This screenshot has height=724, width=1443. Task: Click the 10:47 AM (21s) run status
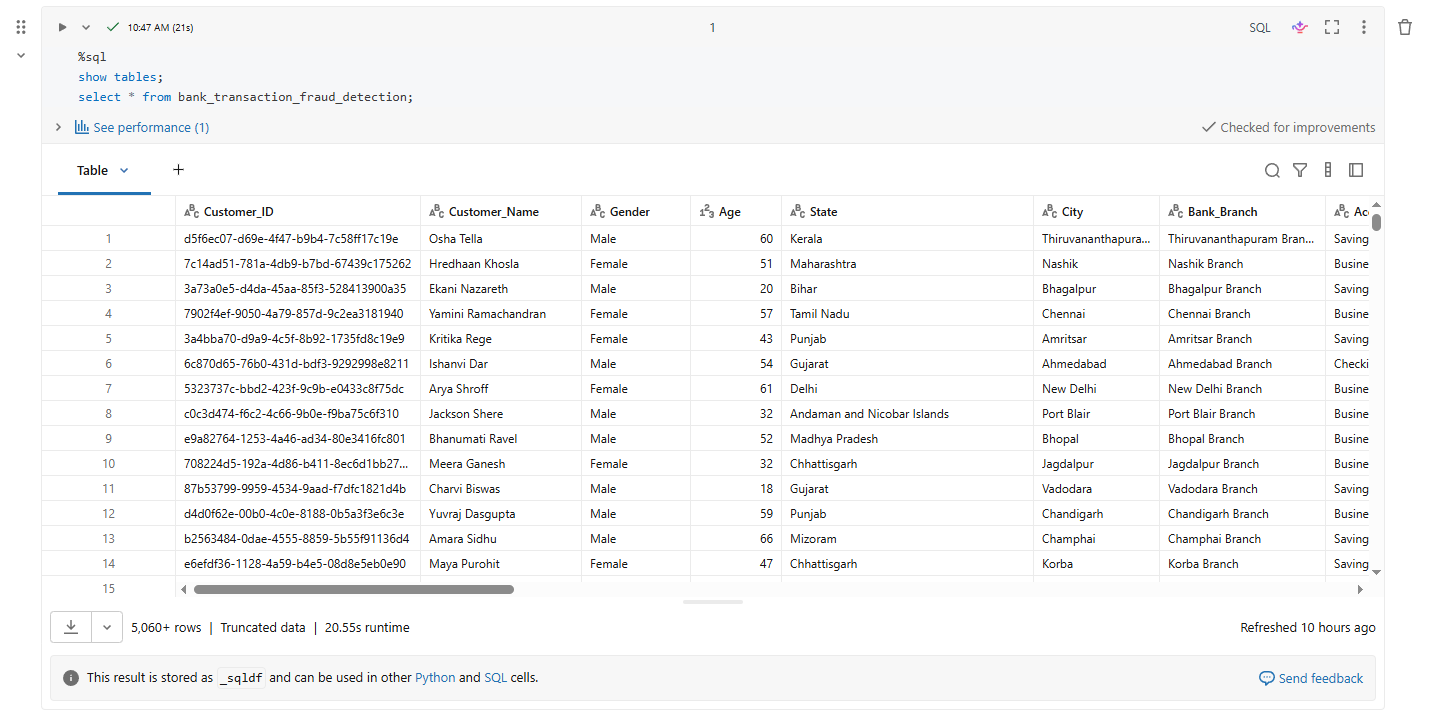pos(159,28)
